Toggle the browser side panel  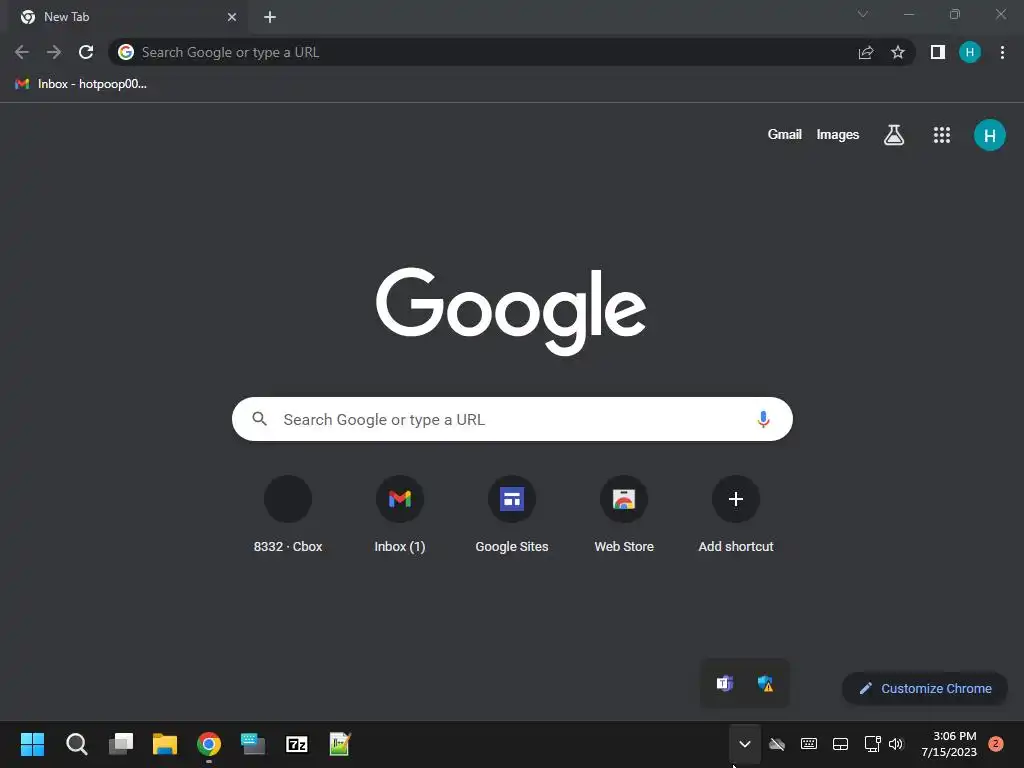[x=938, y=52]
